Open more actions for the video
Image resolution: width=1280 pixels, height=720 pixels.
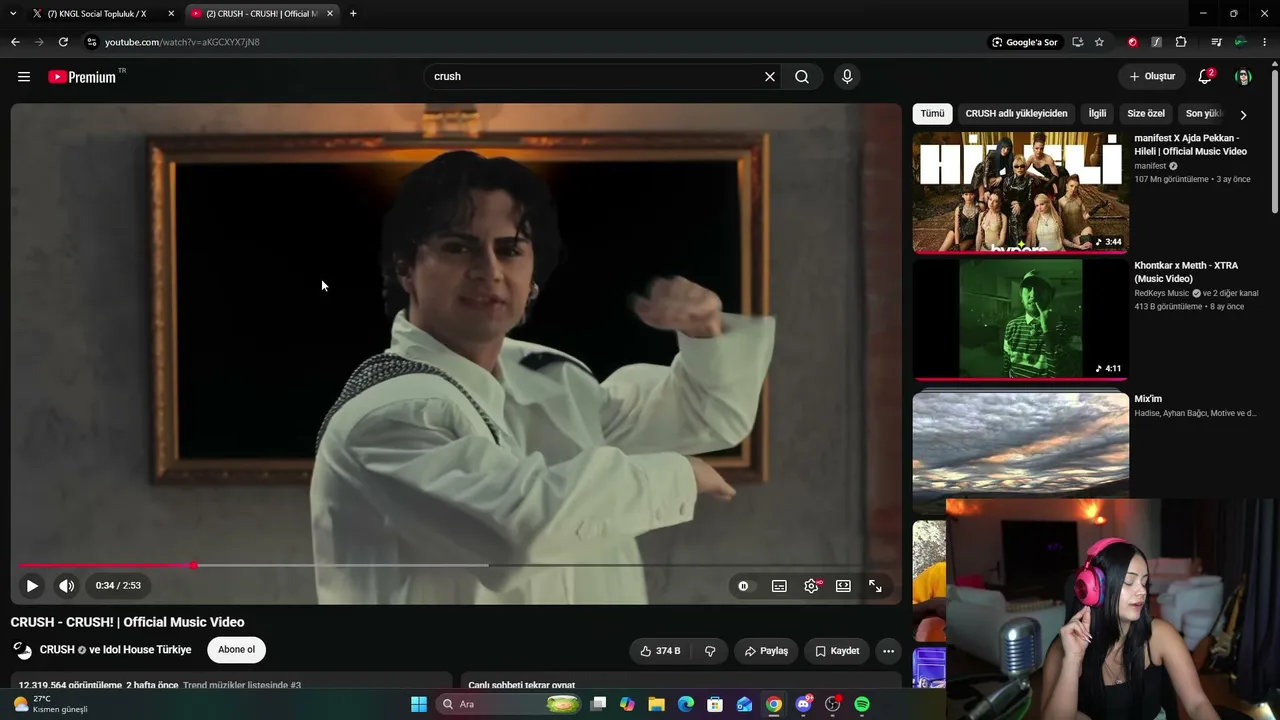[888, 651]
